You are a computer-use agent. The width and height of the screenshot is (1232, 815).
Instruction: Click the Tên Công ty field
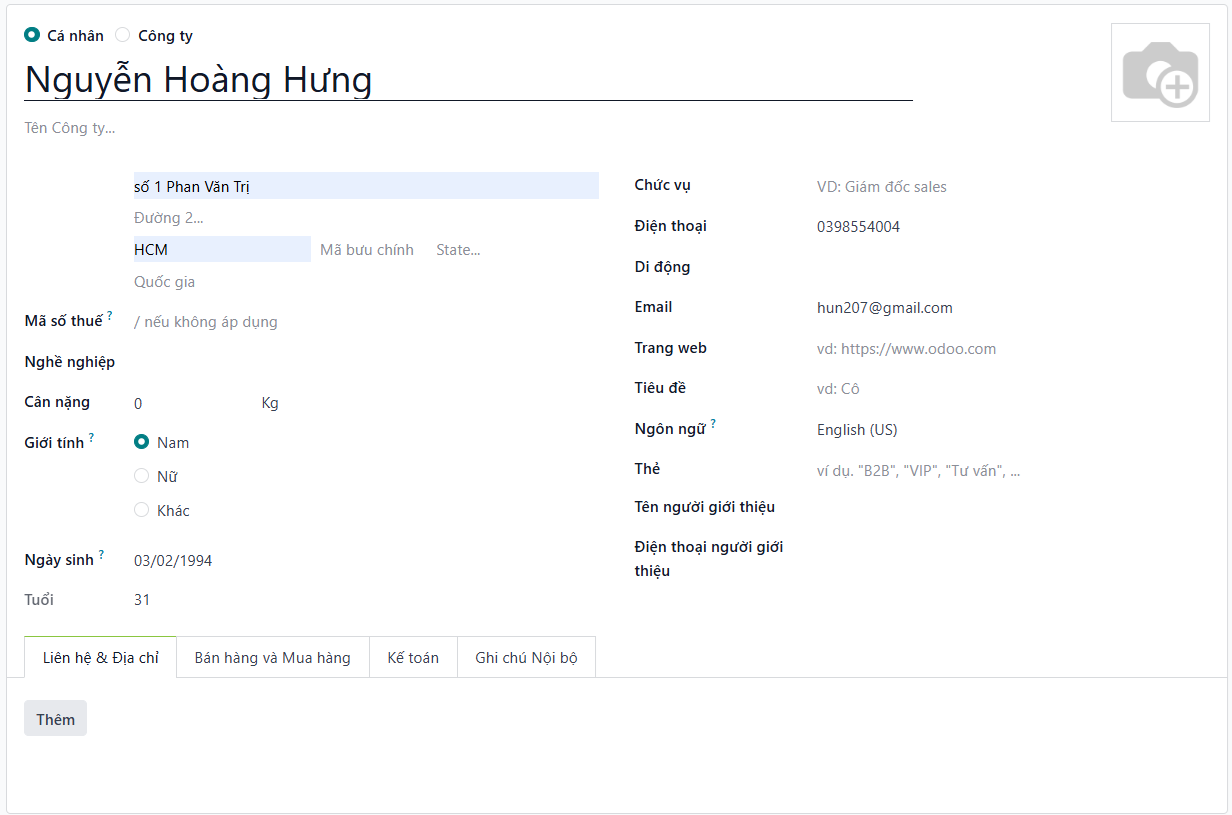[300, 128]
